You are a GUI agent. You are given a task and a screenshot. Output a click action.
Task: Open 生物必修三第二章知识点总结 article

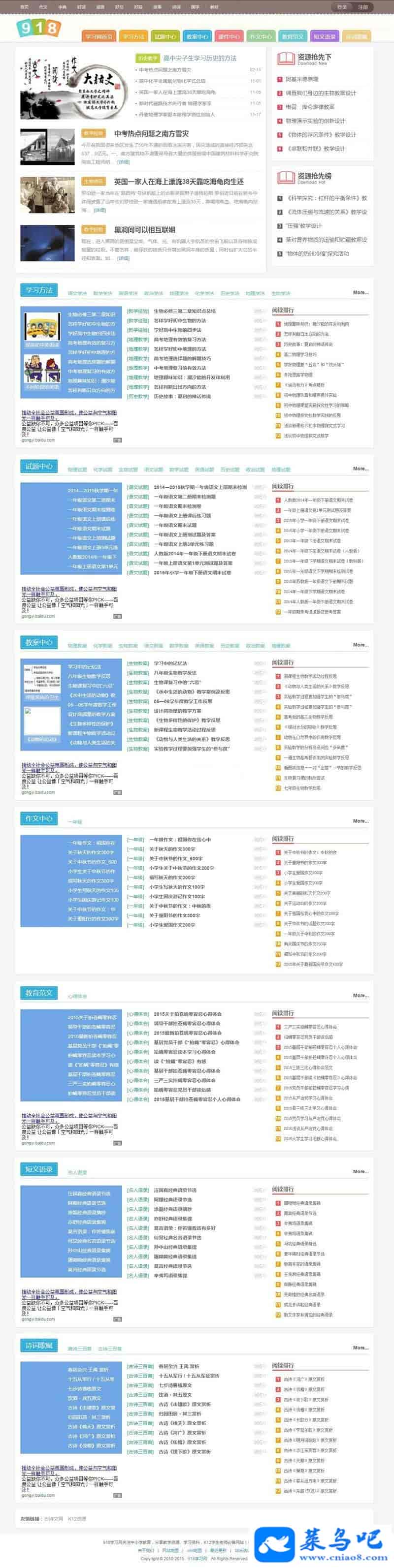click(185, 312)
